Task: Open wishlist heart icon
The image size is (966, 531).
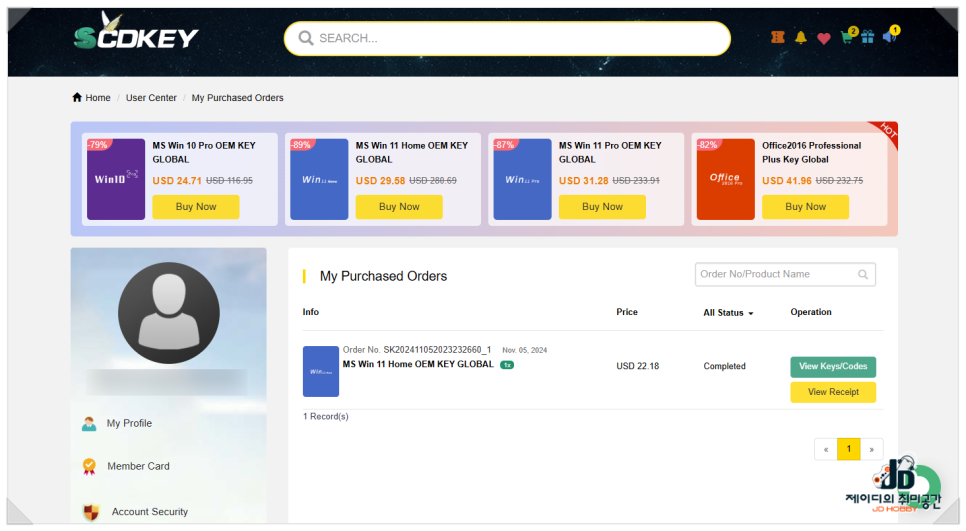Action: tap(823, 38)
